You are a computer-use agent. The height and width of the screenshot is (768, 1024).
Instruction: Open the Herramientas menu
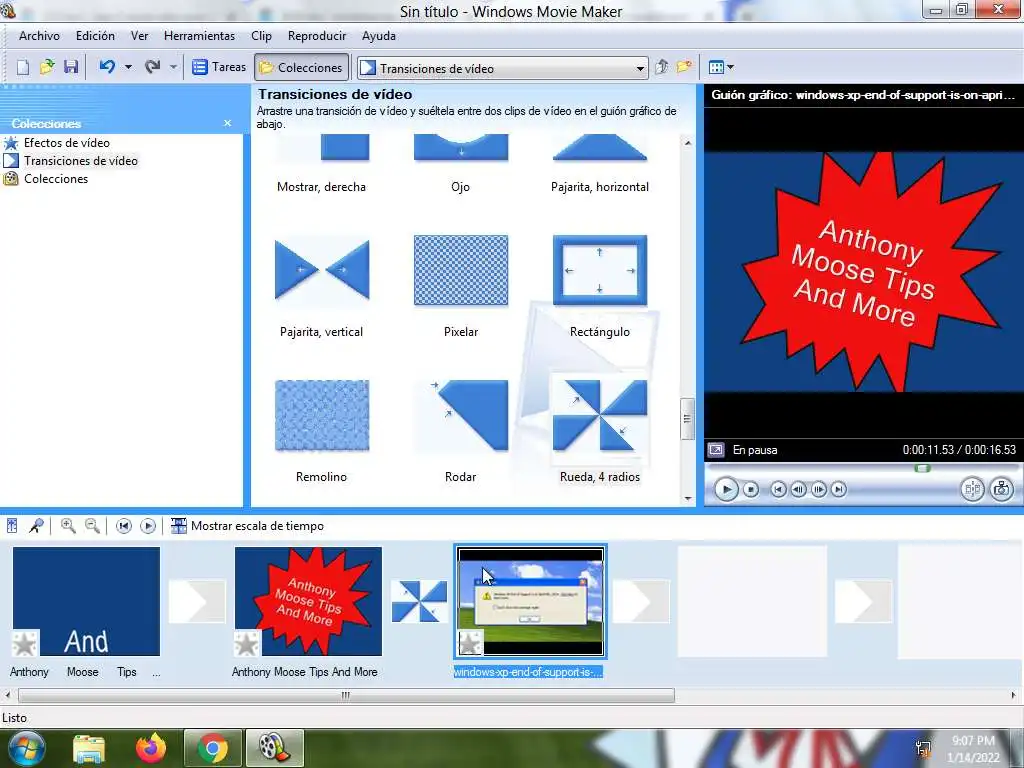click(x=199, y=36)
